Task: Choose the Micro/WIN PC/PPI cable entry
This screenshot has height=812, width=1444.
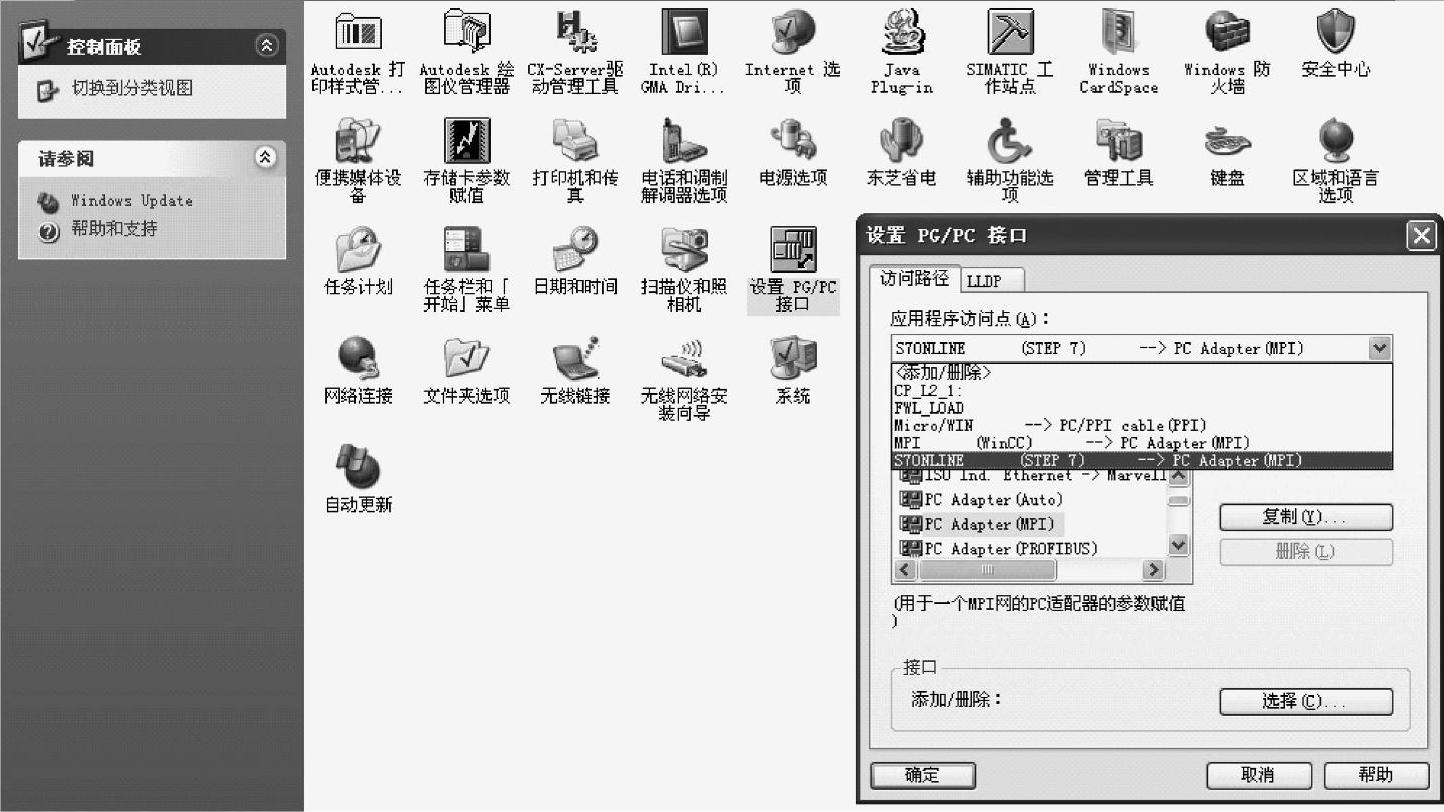Action: click(1142, 425)
